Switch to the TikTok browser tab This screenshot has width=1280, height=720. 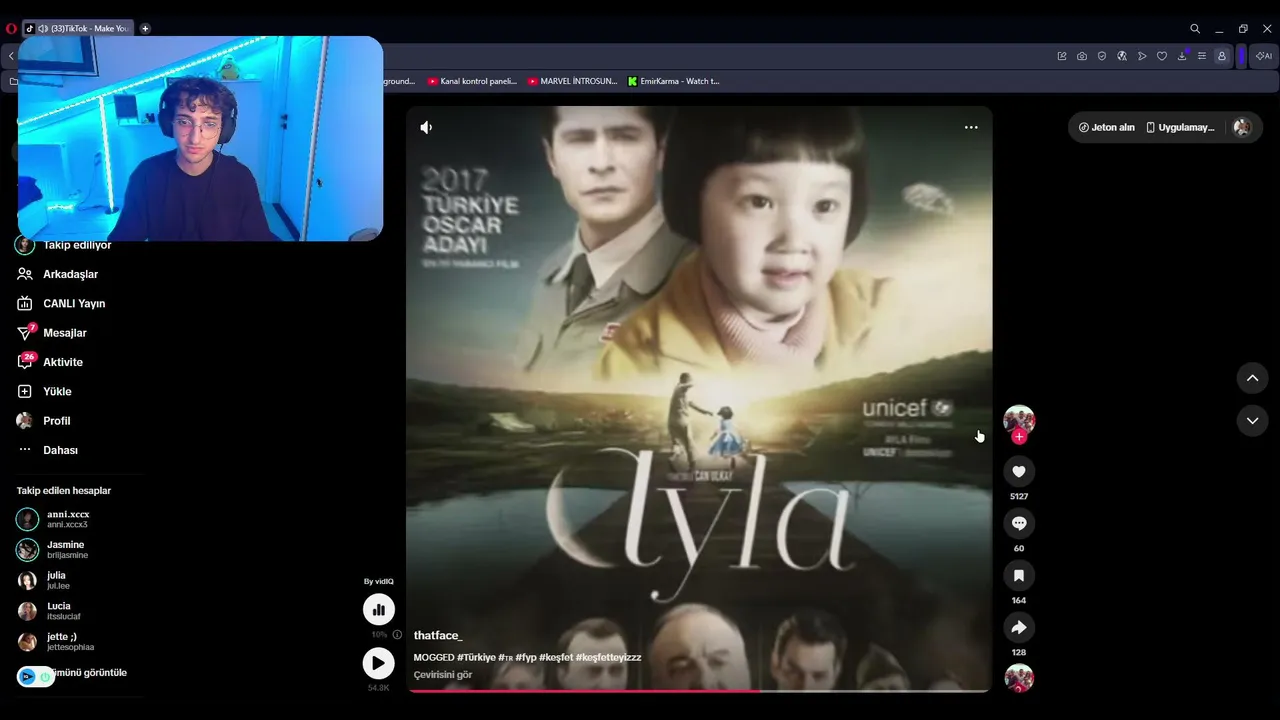point(78,29)
